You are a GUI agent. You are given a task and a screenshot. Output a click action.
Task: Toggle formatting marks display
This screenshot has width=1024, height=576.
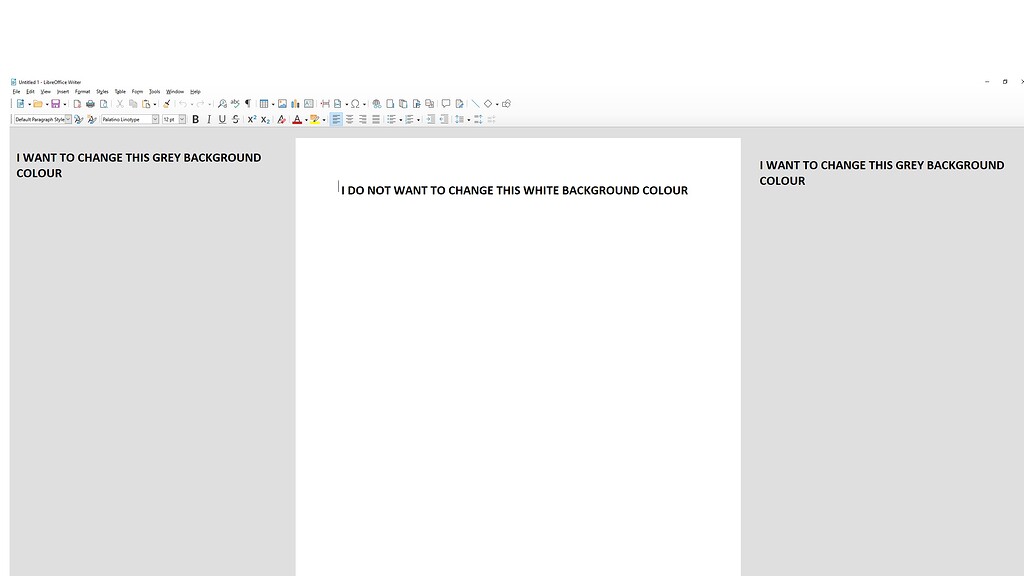(247, 103)
